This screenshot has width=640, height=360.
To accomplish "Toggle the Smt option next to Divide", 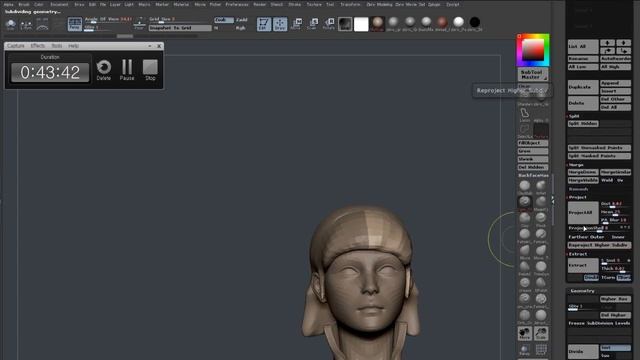I will [x=615, y=348].
